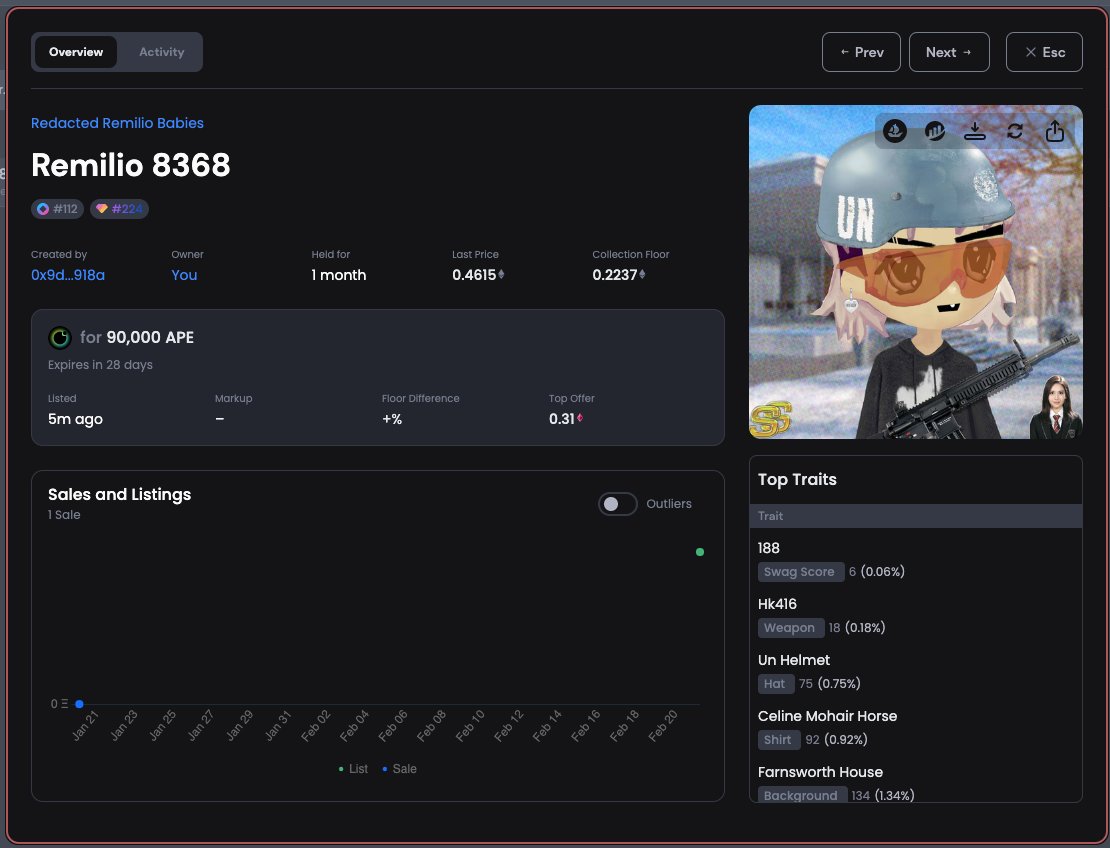Viewport: 1110px width, 848px height.
Task: Share the NFT using the share icon
Action: [1055, 131]
